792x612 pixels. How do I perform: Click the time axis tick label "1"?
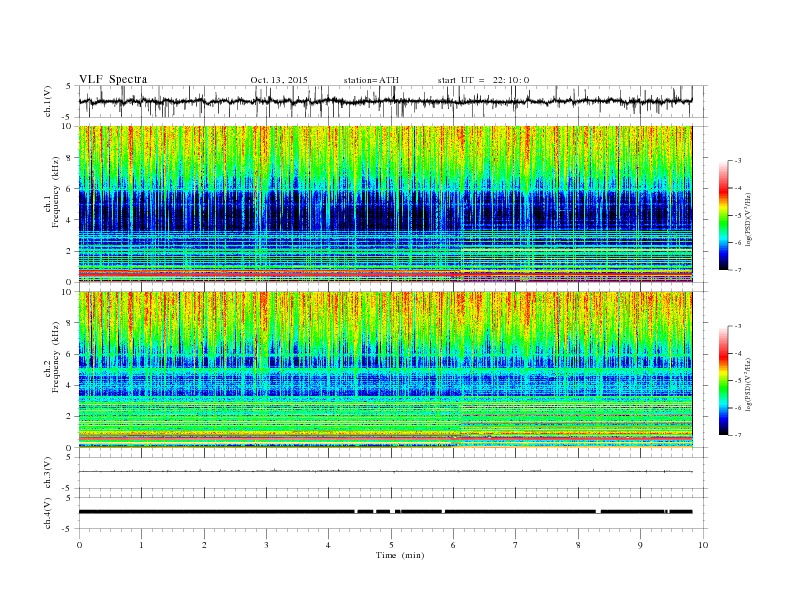click(x=141, y=545)
